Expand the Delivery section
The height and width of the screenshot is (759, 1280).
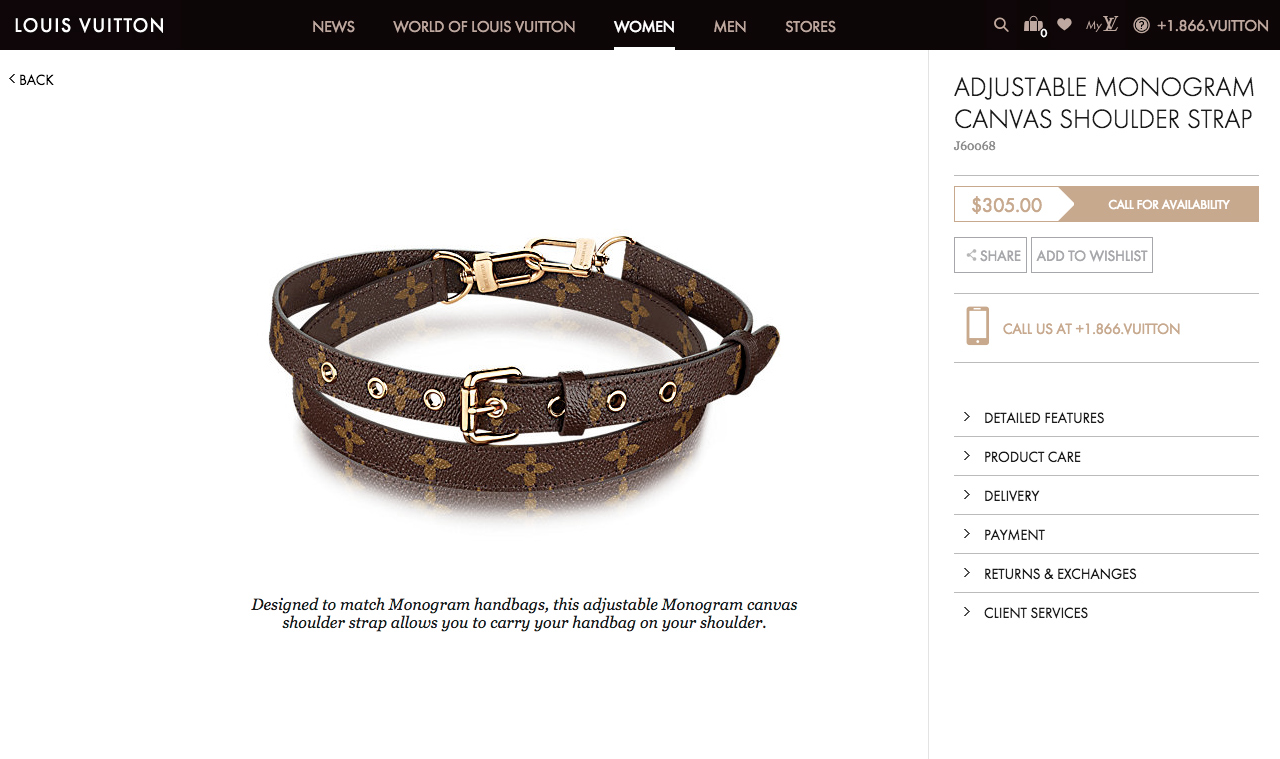[x=1106, y=496]
